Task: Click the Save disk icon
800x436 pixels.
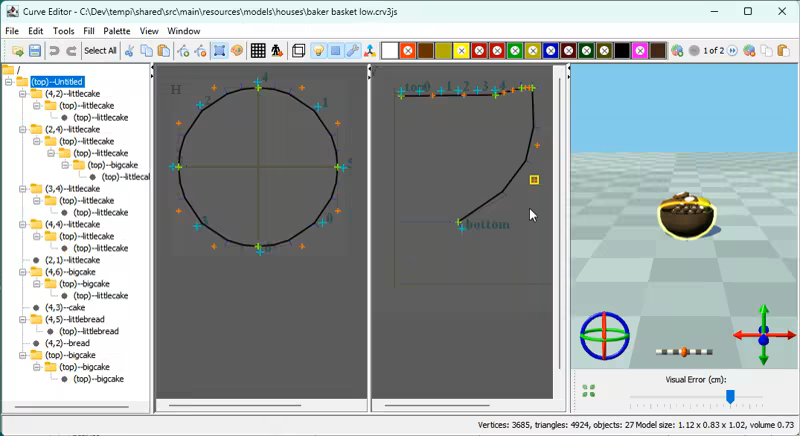Action: pos(35,50)
